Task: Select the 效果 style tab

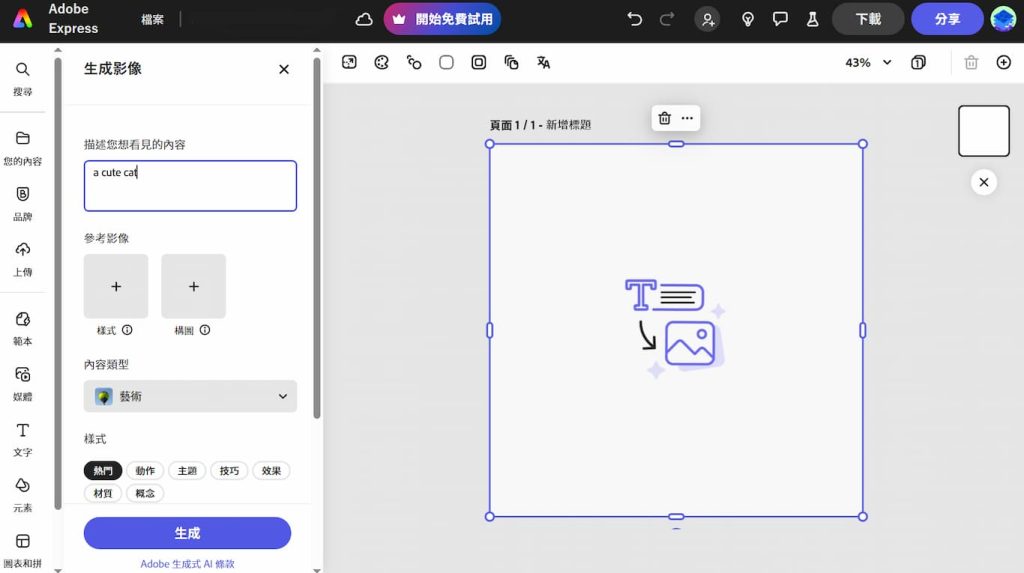Action: point(271,470)
